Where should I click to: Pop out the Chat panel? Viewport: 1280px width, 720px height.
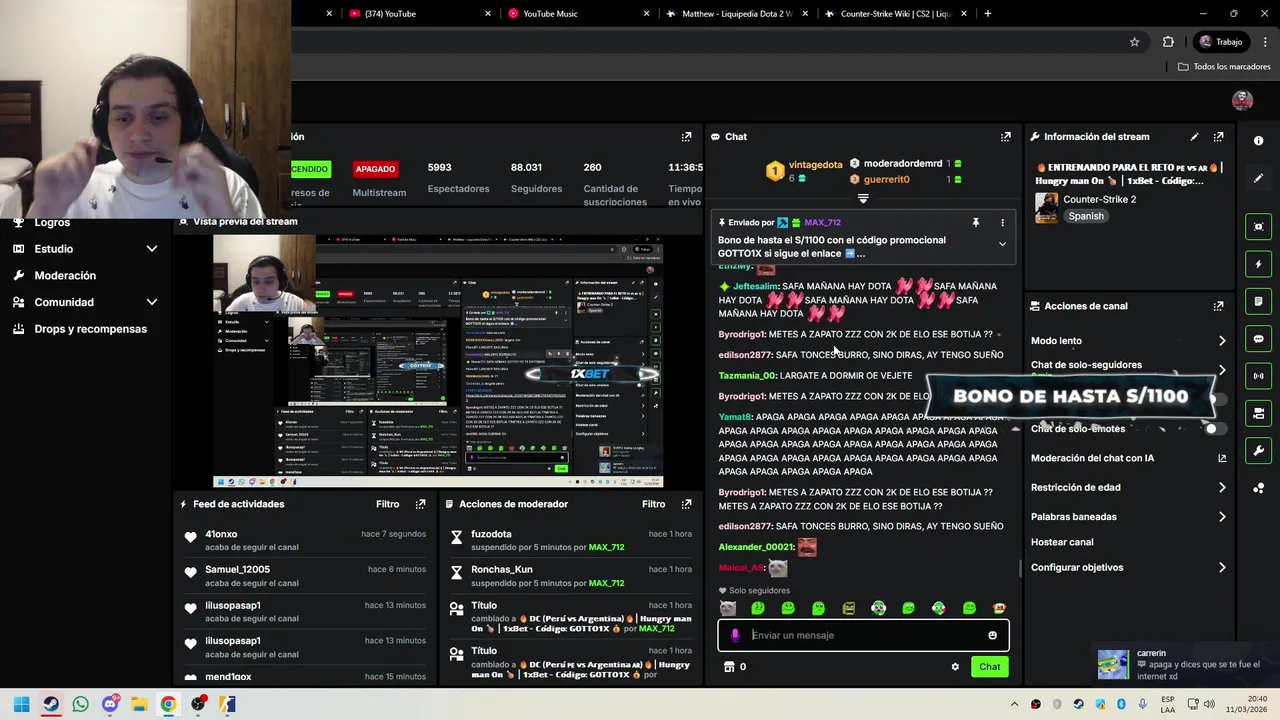pyautogui.click(x=1005, y=137)
